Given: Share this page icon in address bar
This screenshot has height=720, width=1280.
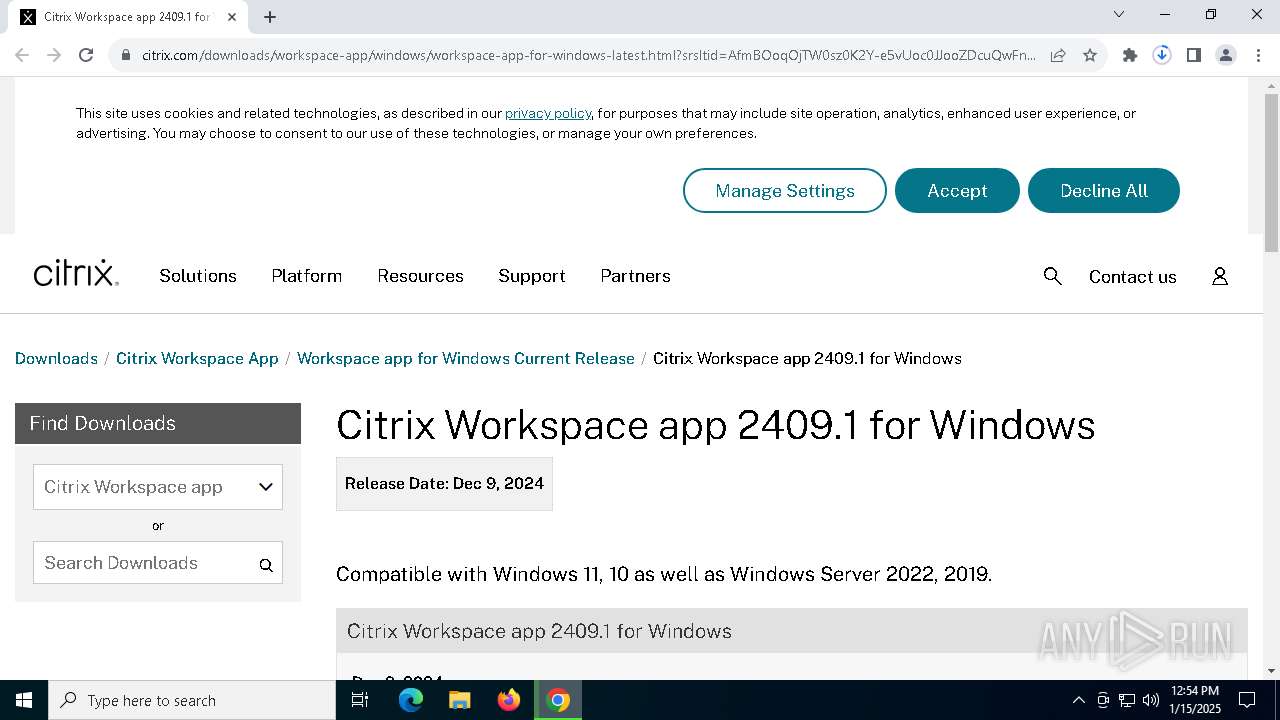Looking at the screenshot, I should coord(1058,55).
